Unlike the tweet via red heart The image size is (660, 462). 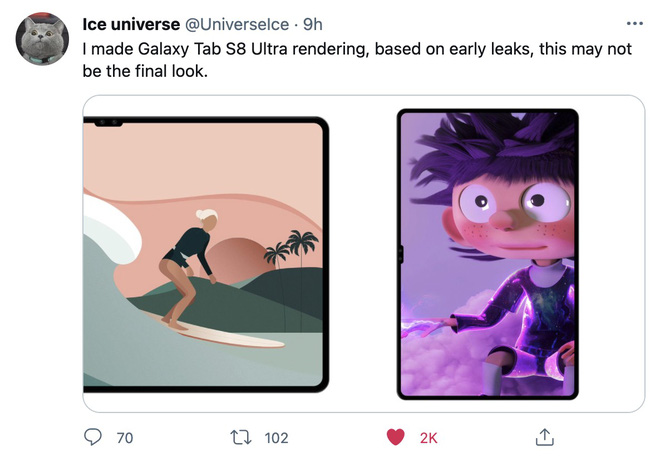[395, 437]
